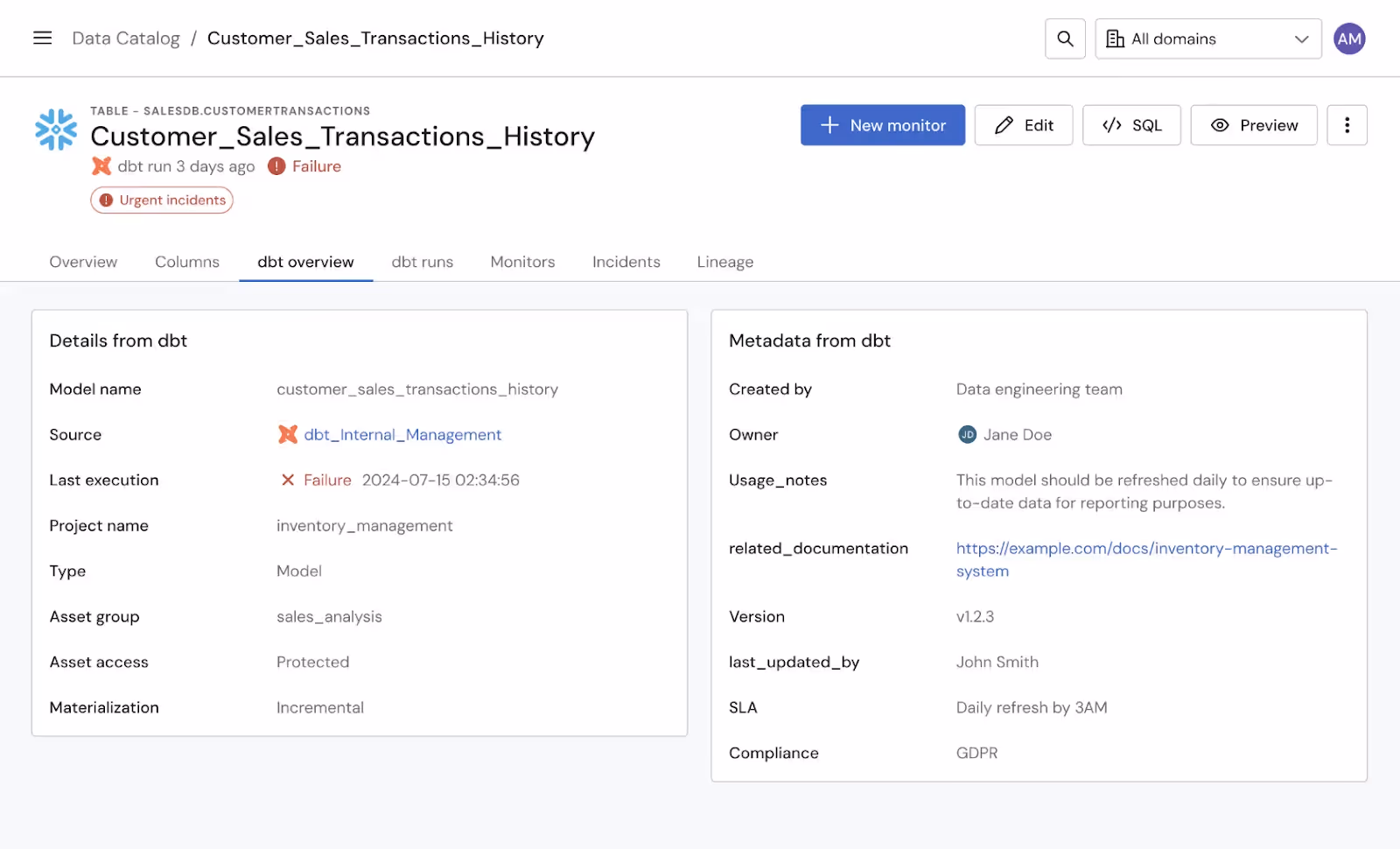This screenshot has width=1400, height=849.
Task: Click the red X failure icon in Last execution
Action: [x=287, y=480]
